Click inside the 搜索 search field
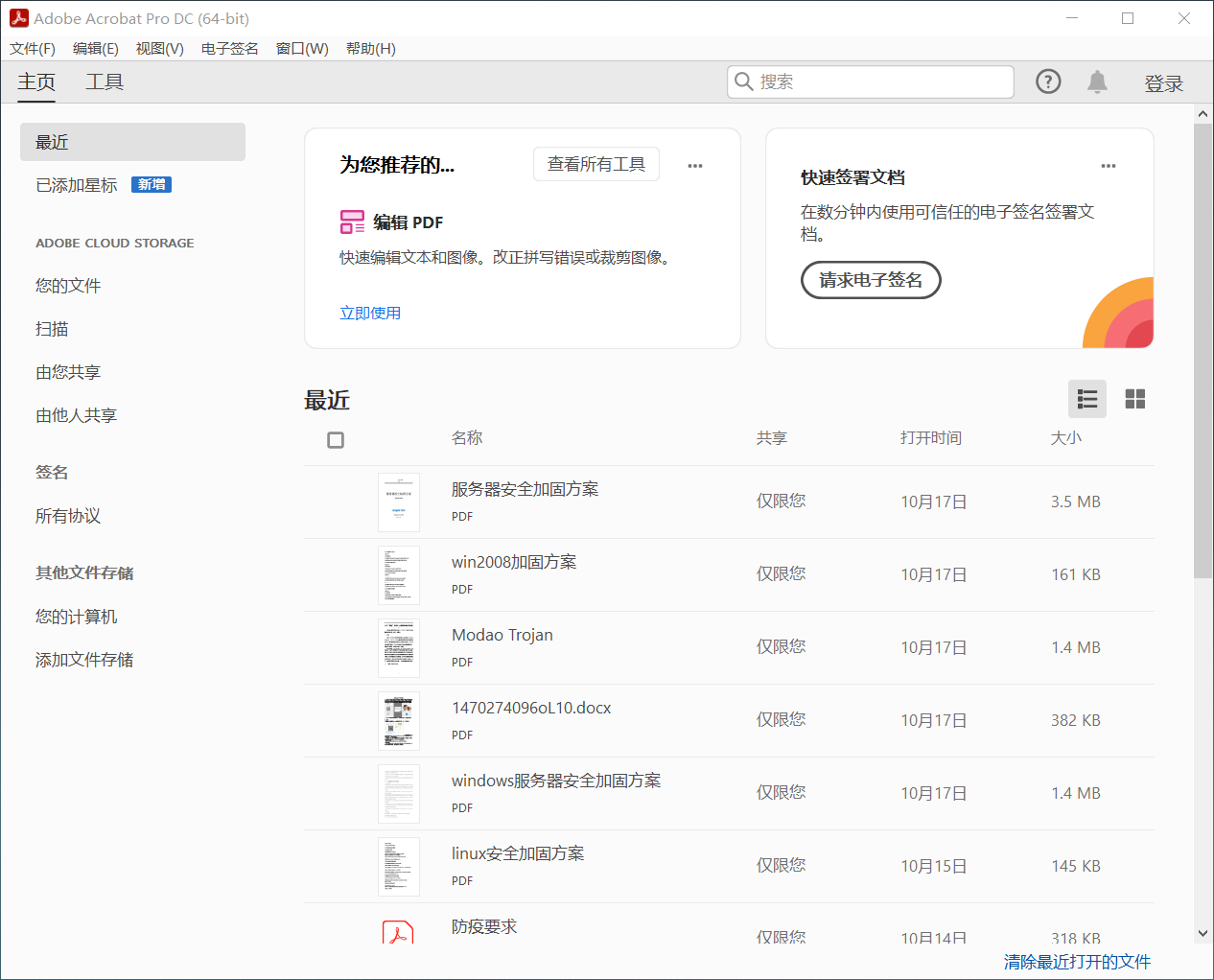The width and height of the screenshot is (1214, 980). 882,82
